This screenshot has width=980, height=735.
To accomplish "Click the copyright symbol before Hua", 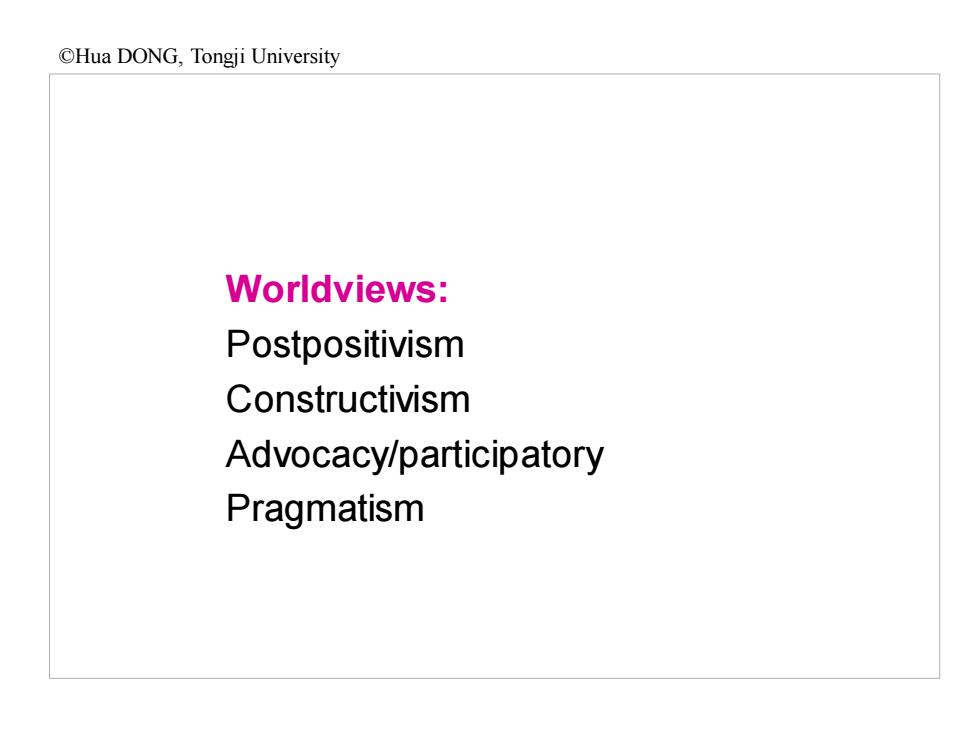I will pos(66,57).
